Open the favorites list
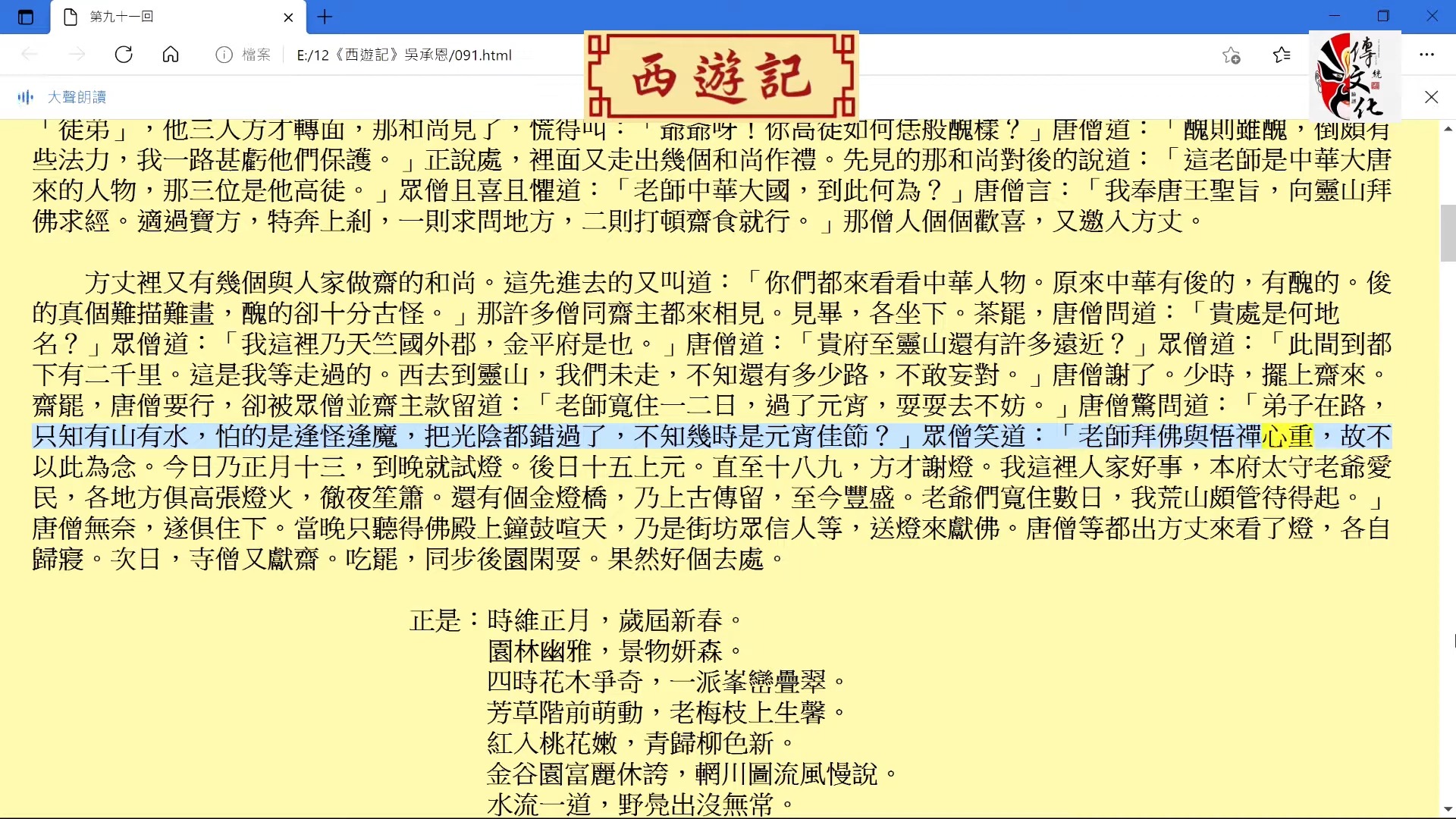 (x=1282, y=55)
